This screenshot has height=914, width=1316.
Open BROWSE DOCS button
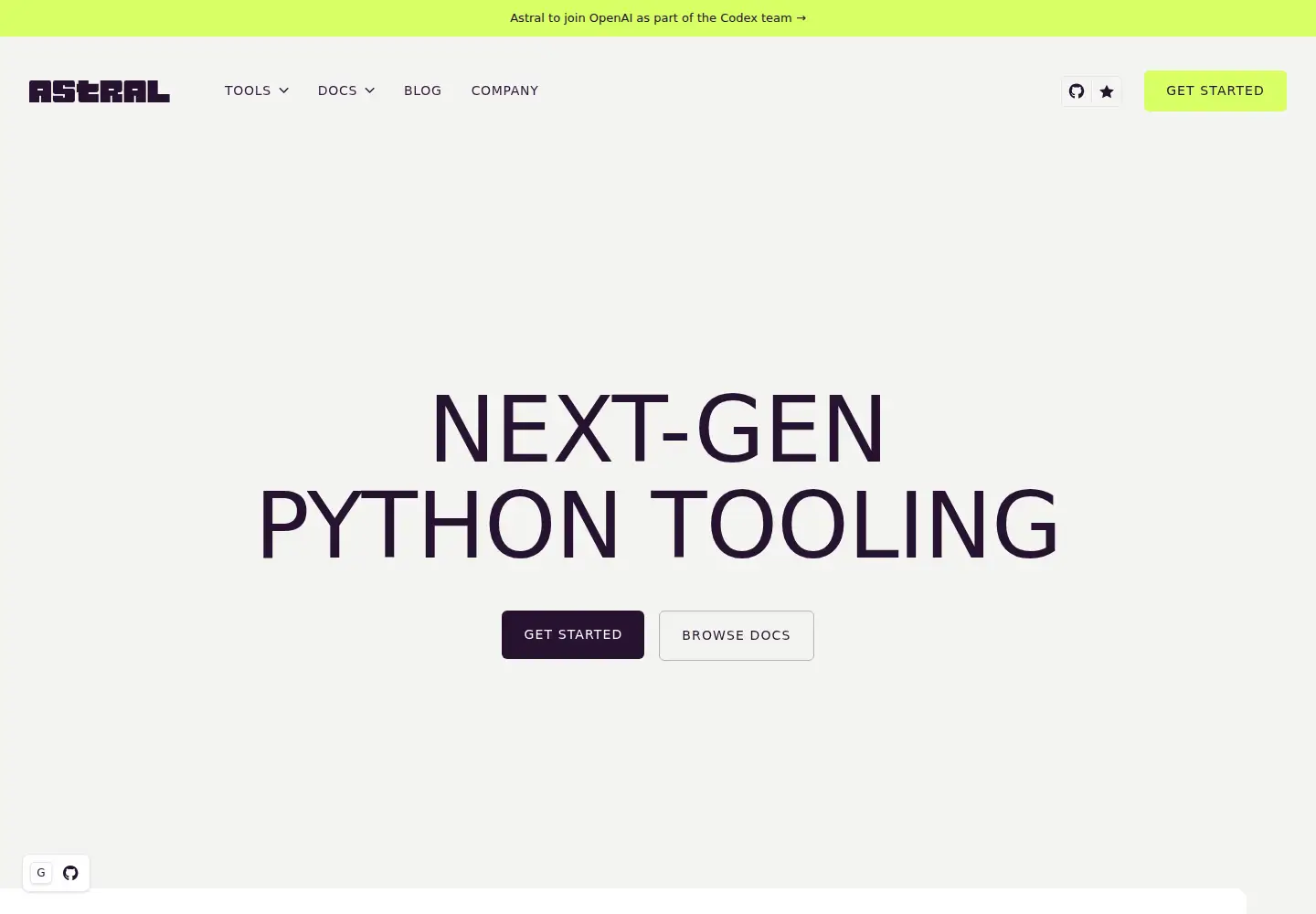point(737,635)
